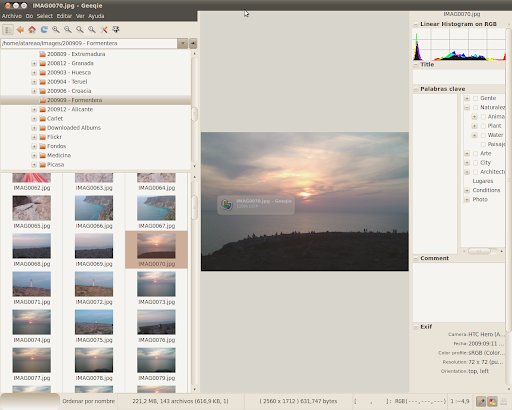
Task: Open the Select menu
Action: tap(45, 16)
